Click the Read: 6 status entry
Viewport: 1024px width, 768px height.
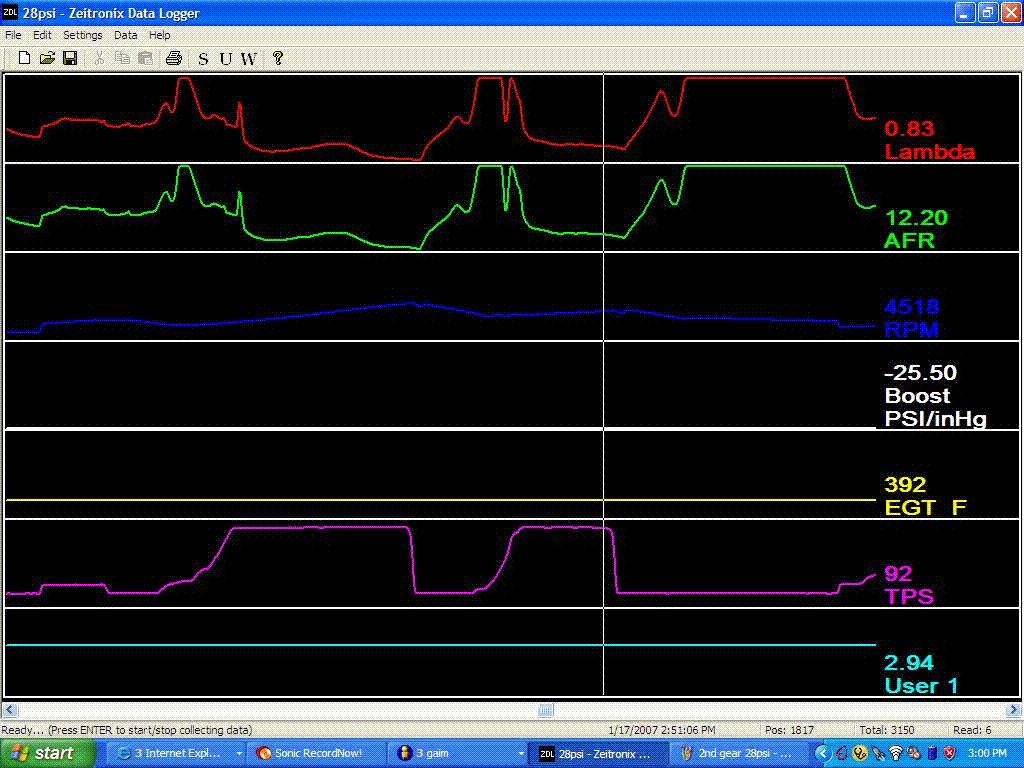972,729
